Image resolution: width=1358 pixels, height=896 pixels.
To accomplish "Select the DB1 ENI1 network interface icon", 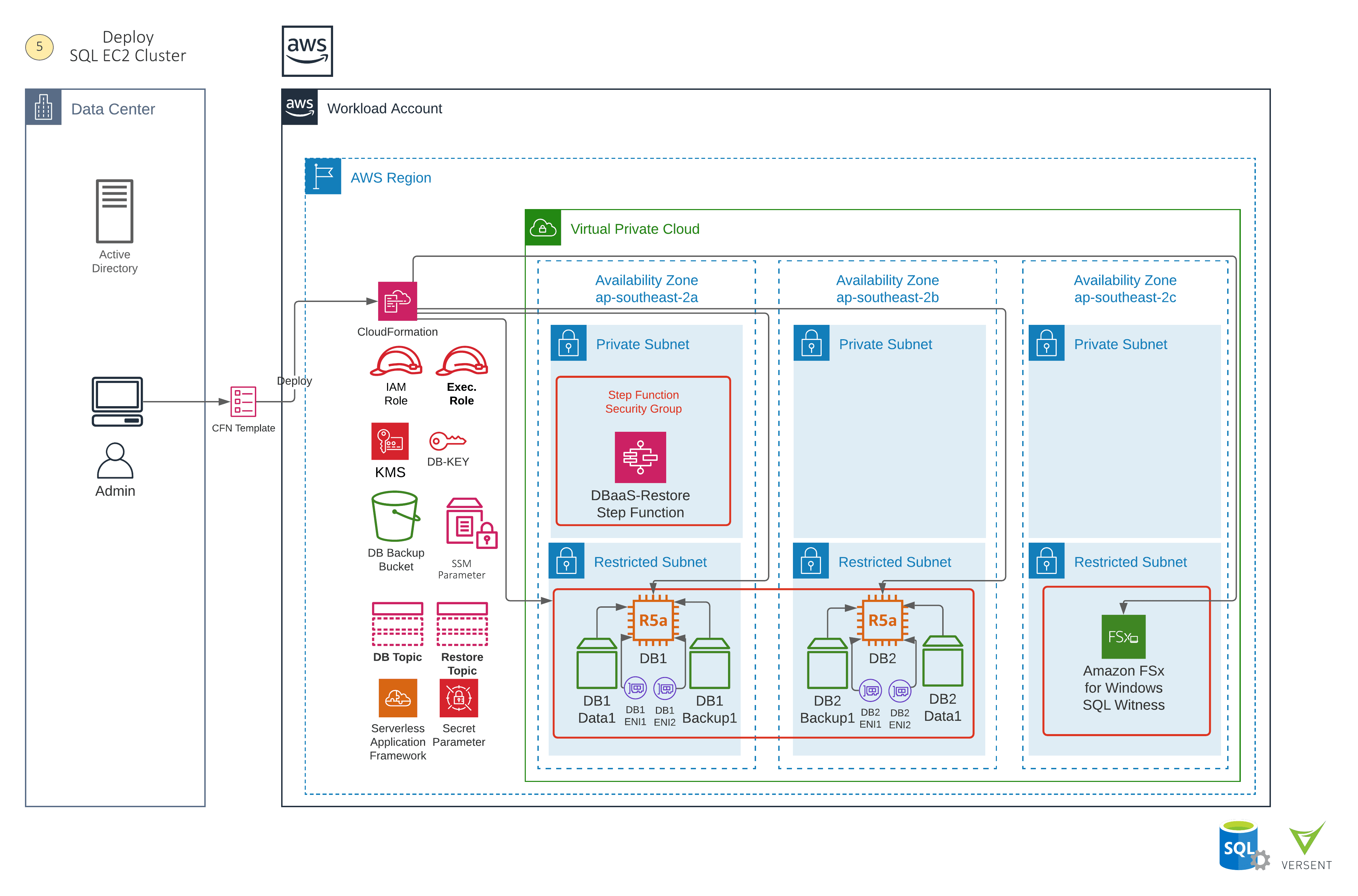I will [635, 688].
